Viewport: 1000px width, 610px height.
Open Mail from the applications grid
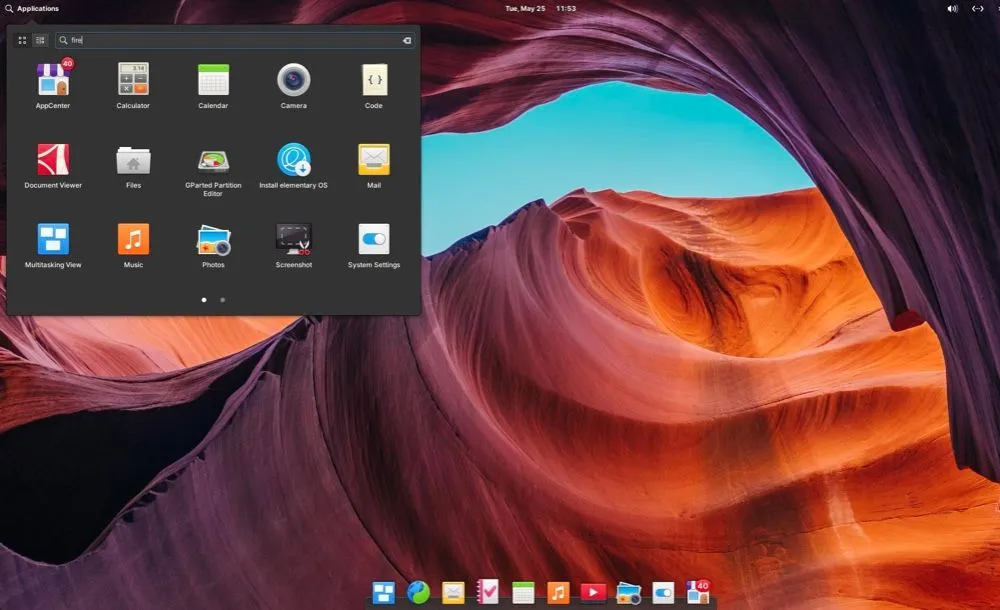coord(374,165)
